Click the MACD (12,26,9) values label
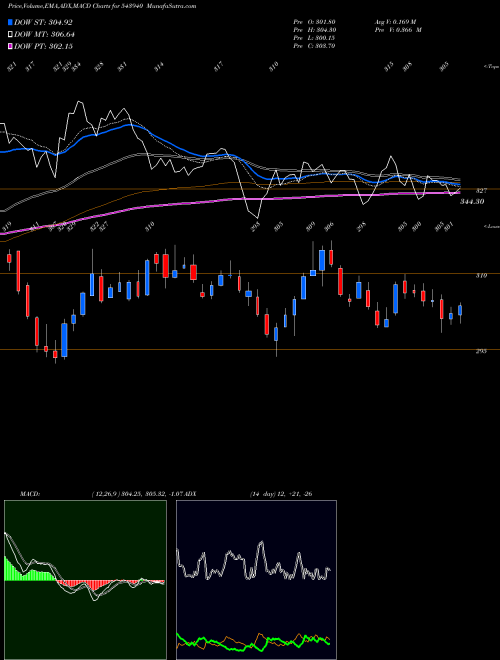Viewport: 500px width, 660px height. point(139,494)
